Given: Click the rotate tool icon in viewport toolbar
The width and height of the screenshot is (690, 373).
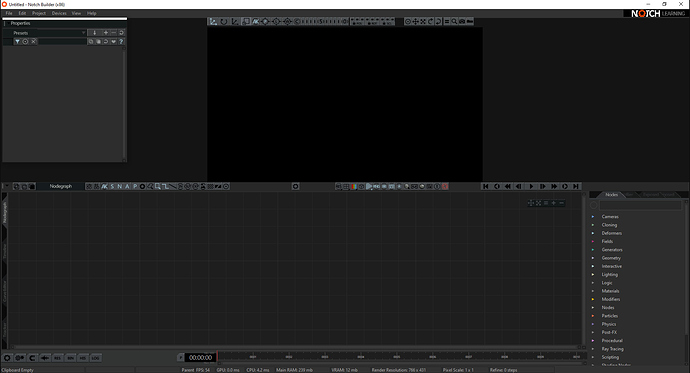Looking at the screenshot, I should (224, 21).
